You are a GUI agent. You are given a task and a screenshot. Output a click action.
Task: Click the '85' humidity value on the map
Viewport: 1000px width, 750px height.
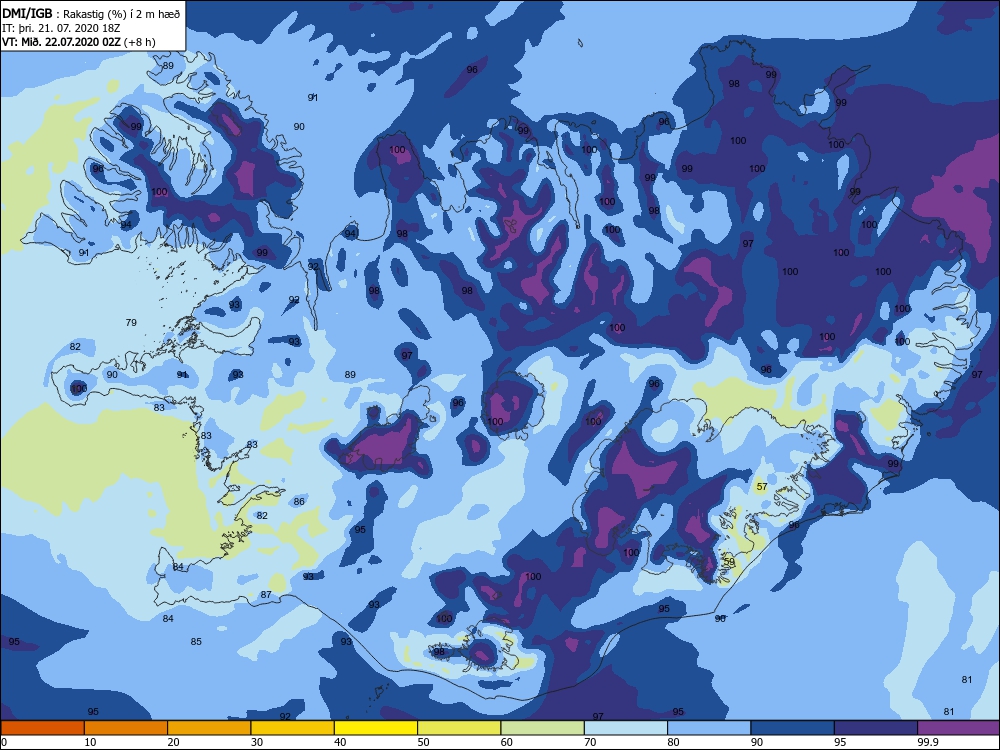[196, 642]
